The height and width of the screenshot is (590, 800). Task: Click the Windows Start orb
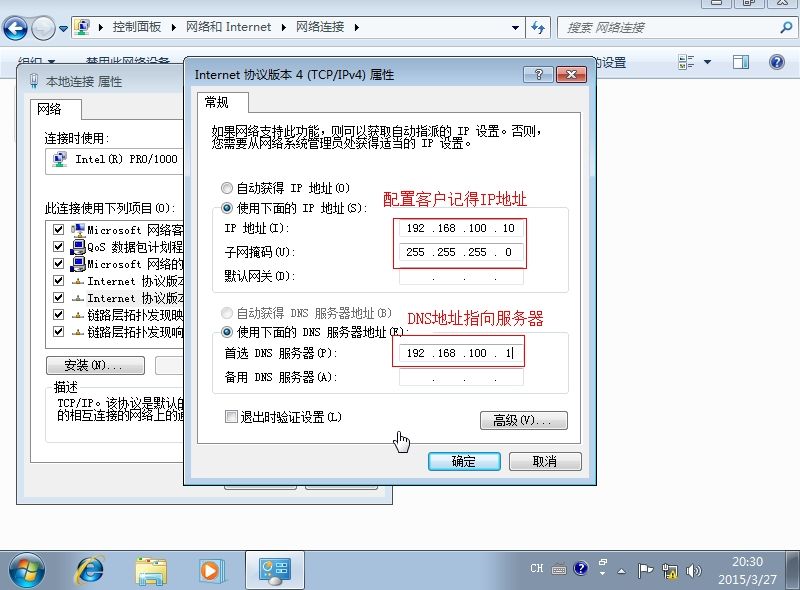27,569
